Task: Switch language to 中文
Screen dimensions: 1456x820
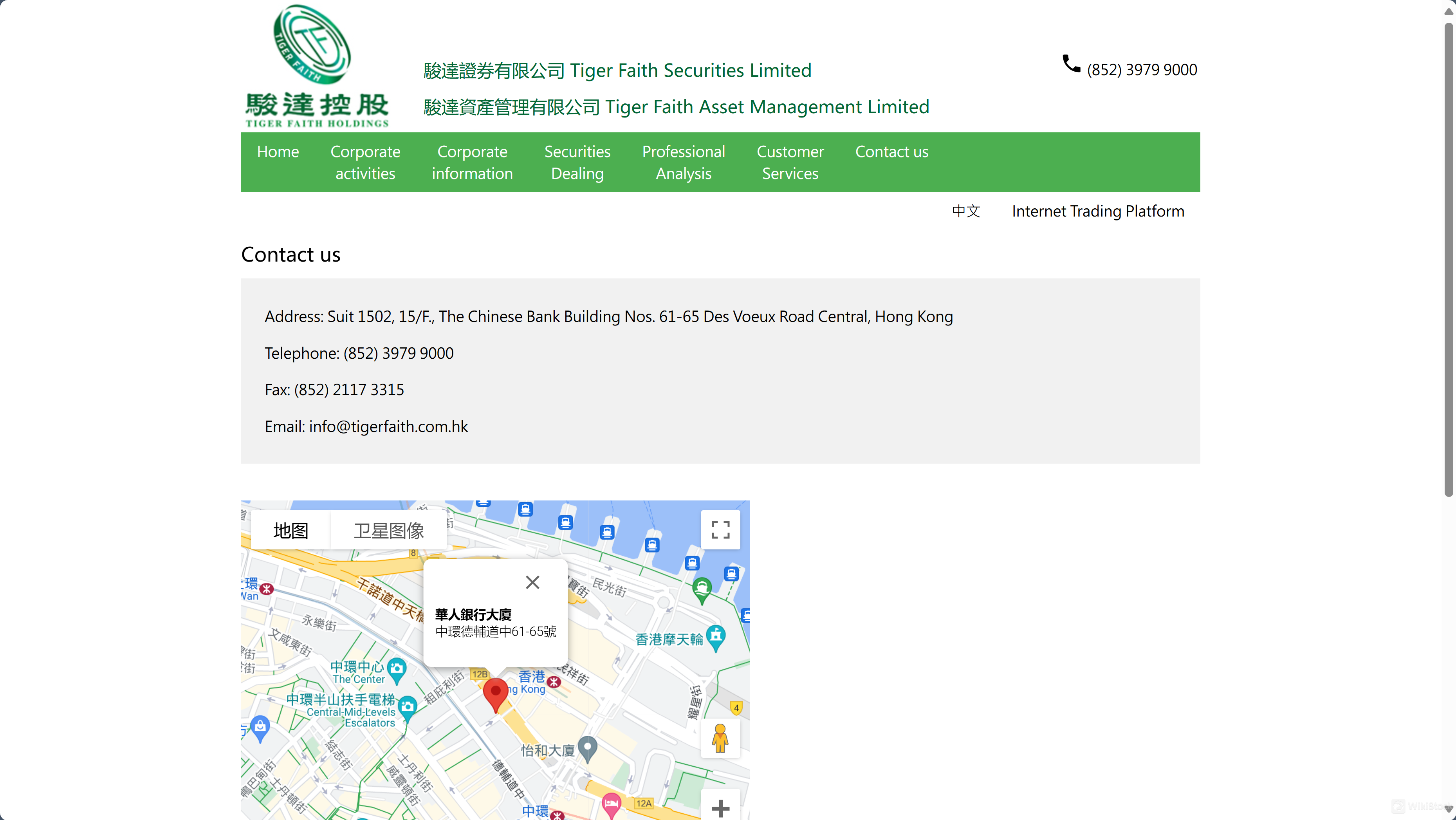Action: point(966,211)
